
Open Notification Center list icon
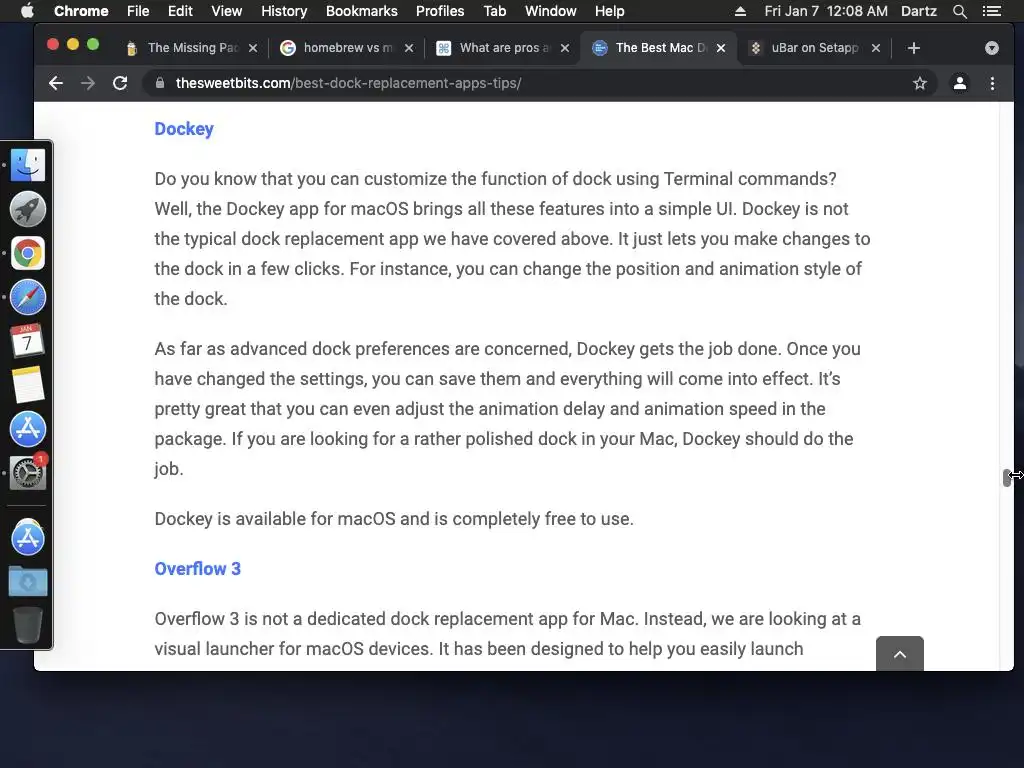tap(992, 11)
